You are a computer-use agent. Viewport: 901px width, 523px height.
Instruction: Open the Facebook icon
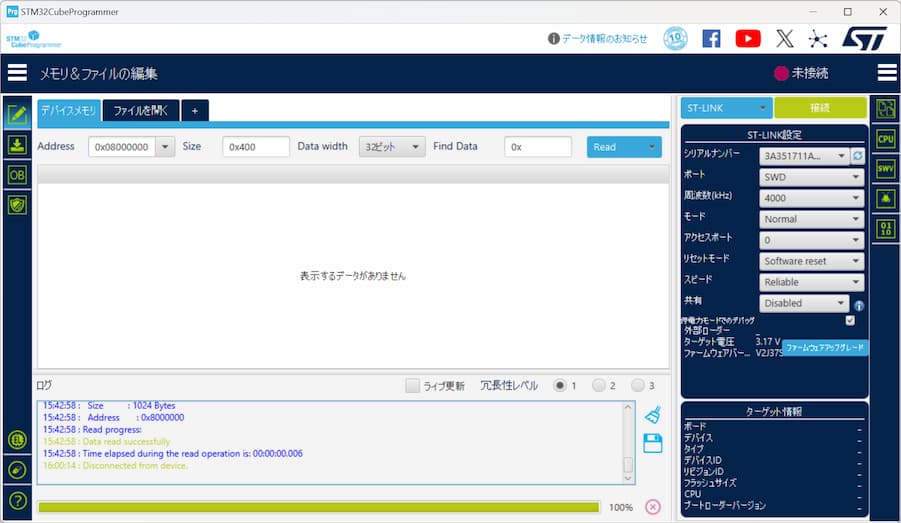pyautogui.click(x=711, y=39)
